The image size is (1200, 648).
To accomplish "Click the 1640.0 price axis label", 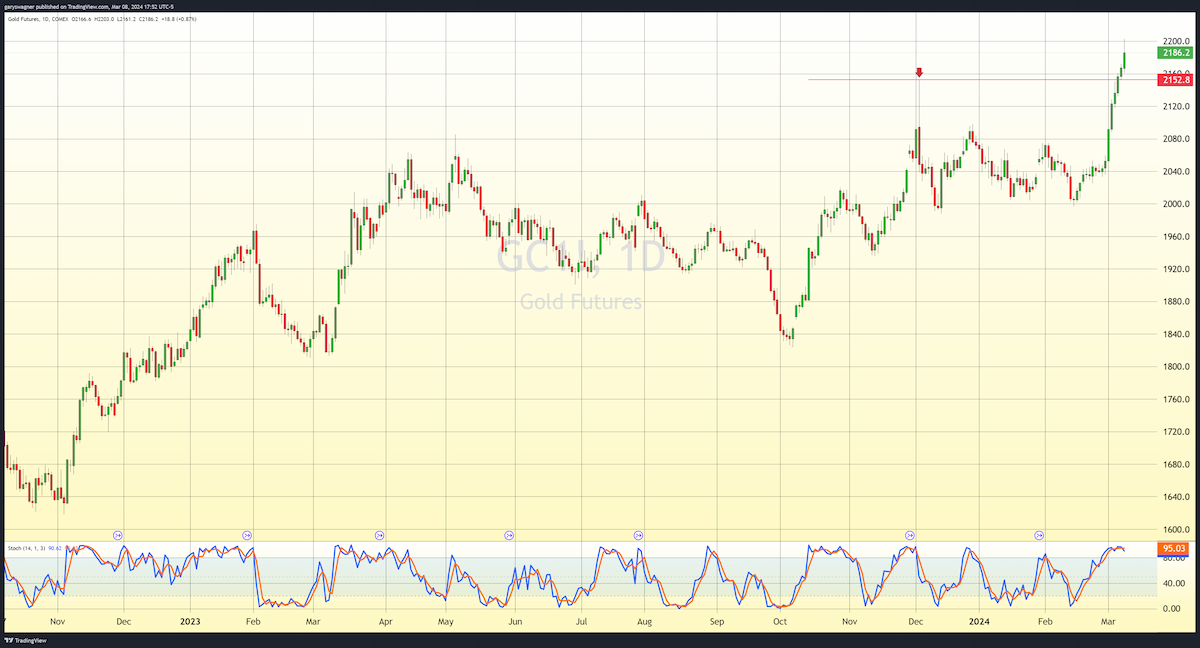I will [x=1175, y=497].
